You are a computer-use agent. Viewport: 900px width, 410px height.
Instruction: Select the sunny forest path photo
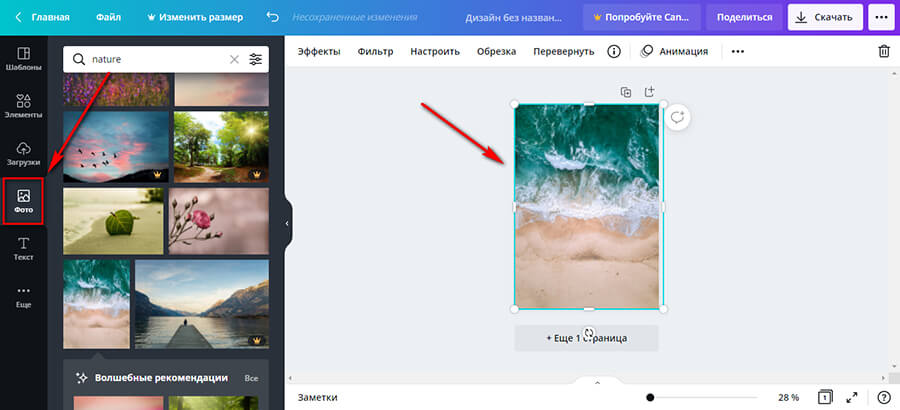coord(221,147)
